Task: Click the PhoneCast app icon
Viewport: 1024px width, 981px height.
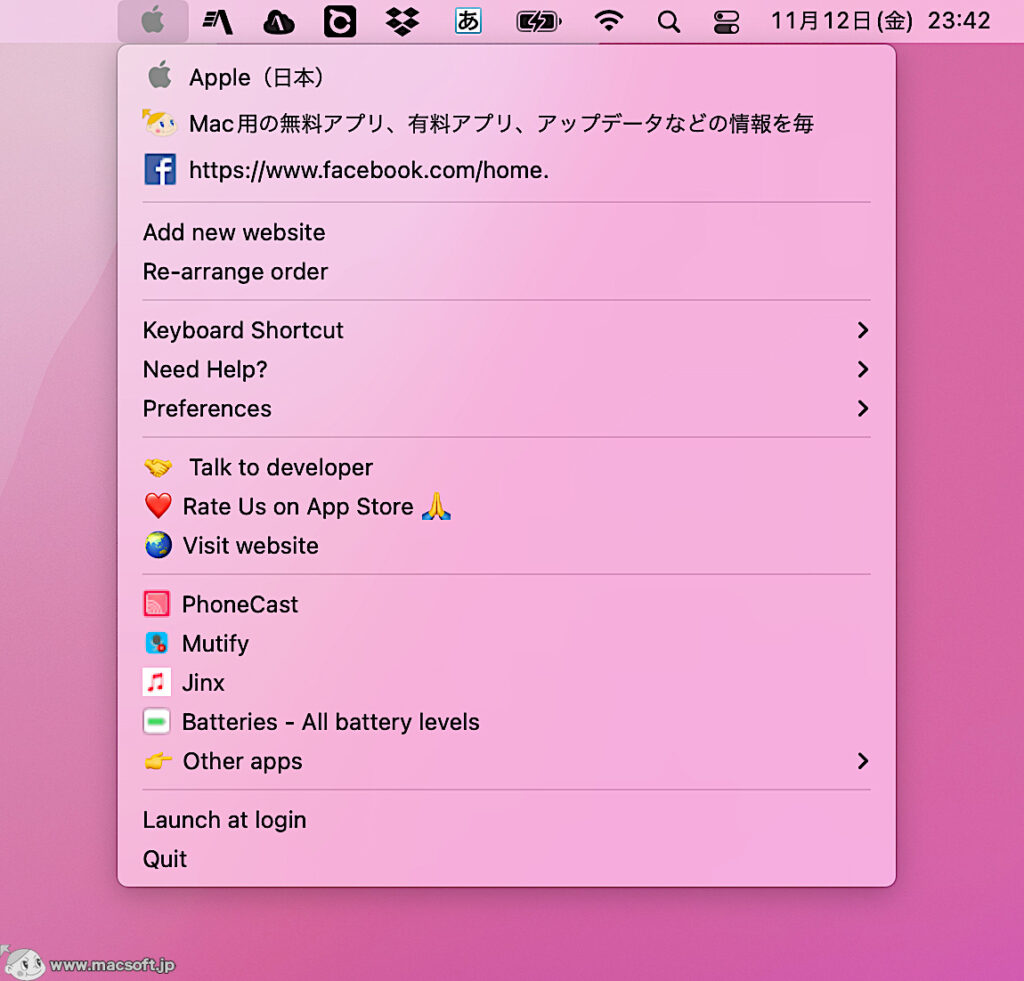Action: pyautogui.click(x=157, y=604)
